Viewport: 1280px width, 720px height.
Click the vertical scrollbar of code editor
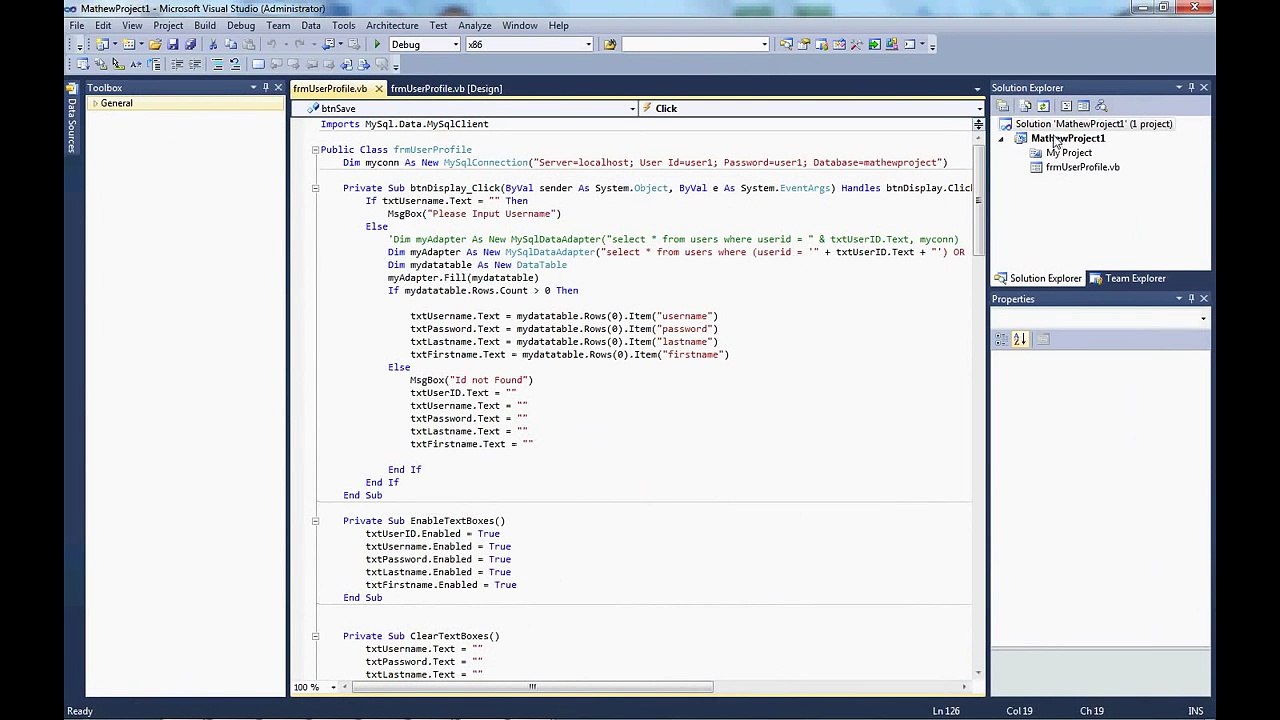[978, 200]
